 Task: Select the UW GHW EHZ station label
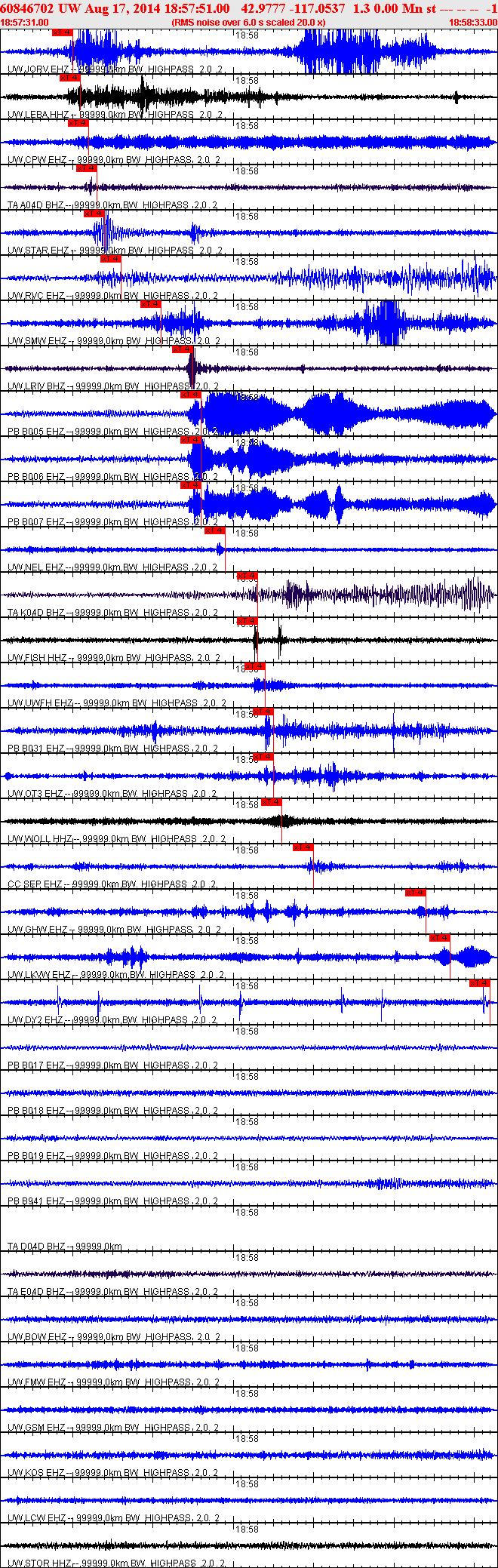click(38, 930)
